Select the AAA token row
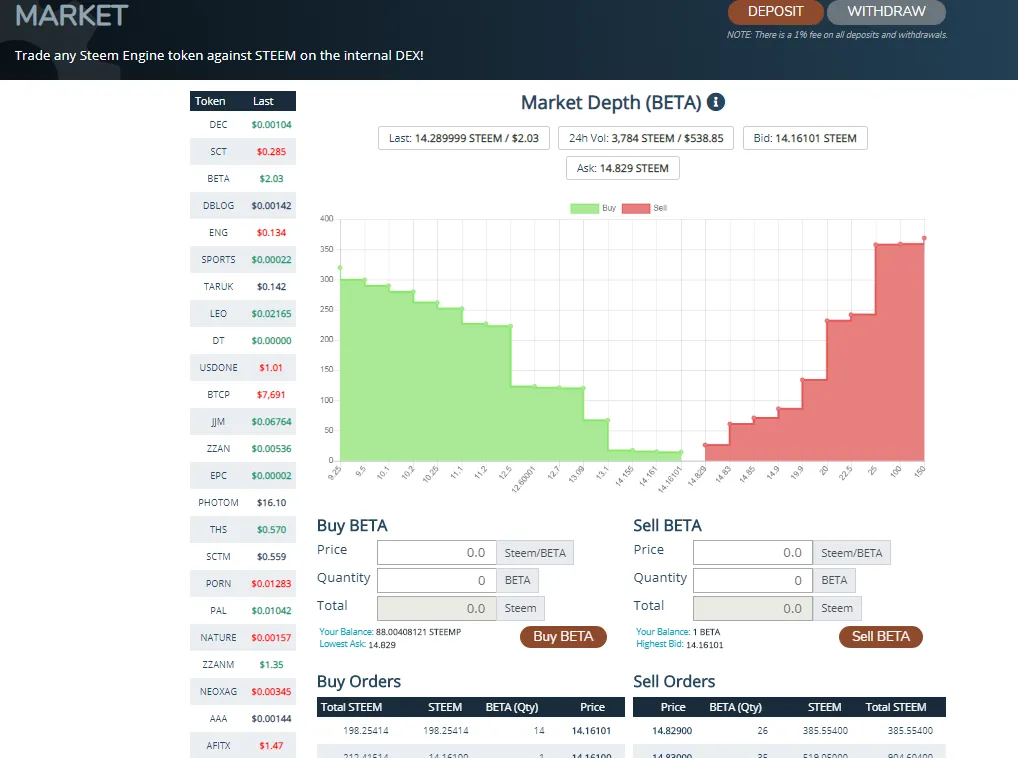The width and height of the screenshot is (1018, 758). click(x=243, y=718)
